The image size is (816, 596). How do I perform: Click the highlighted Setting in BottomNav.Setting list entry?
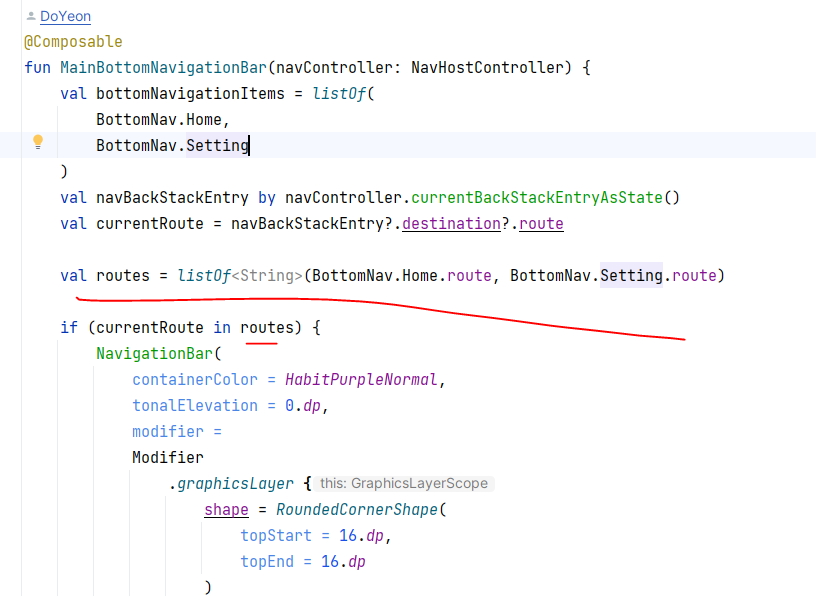[218, 146]
